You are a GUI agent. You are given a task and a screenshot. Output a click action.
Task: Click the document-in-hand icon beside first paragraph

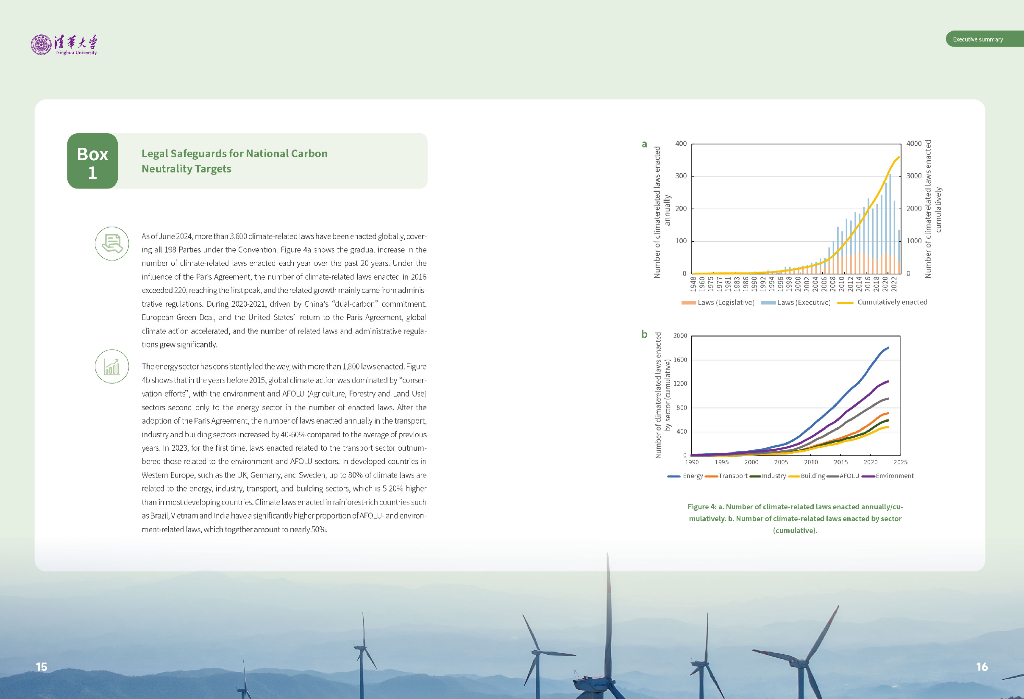pos(112,244)
